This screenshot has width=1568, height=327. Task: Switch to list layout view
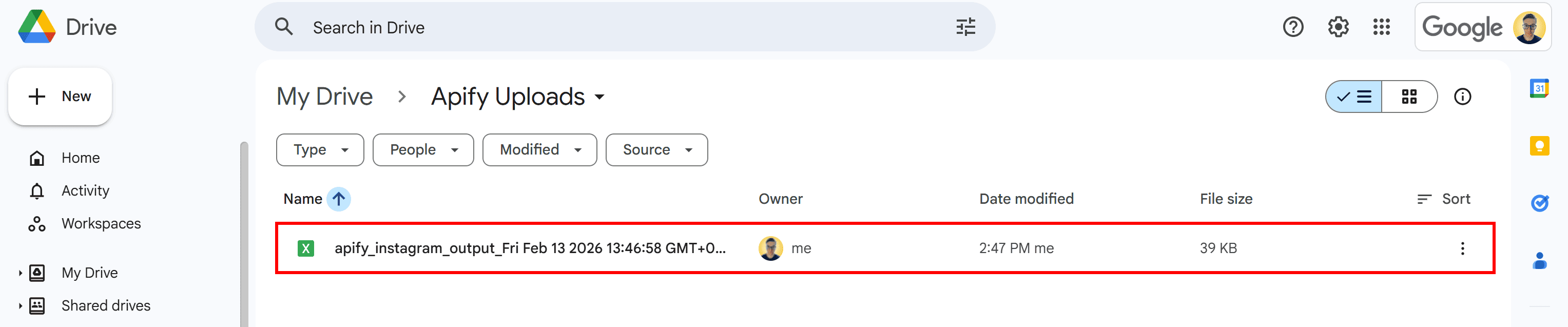click(1354, 97)
